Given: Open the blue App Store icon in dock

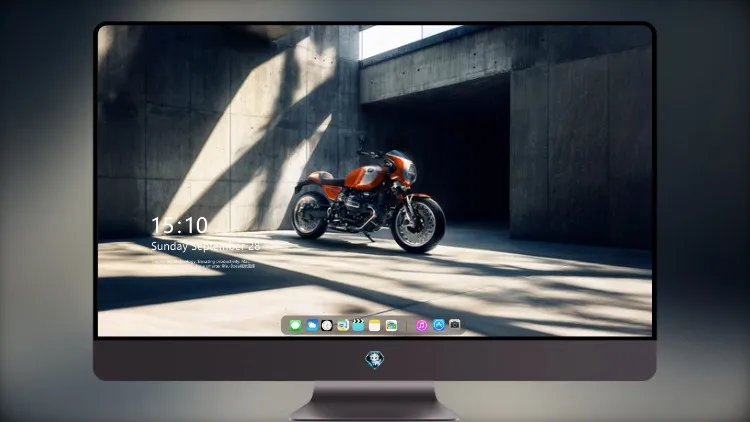Looking at the screenshot, I should 439,325.
